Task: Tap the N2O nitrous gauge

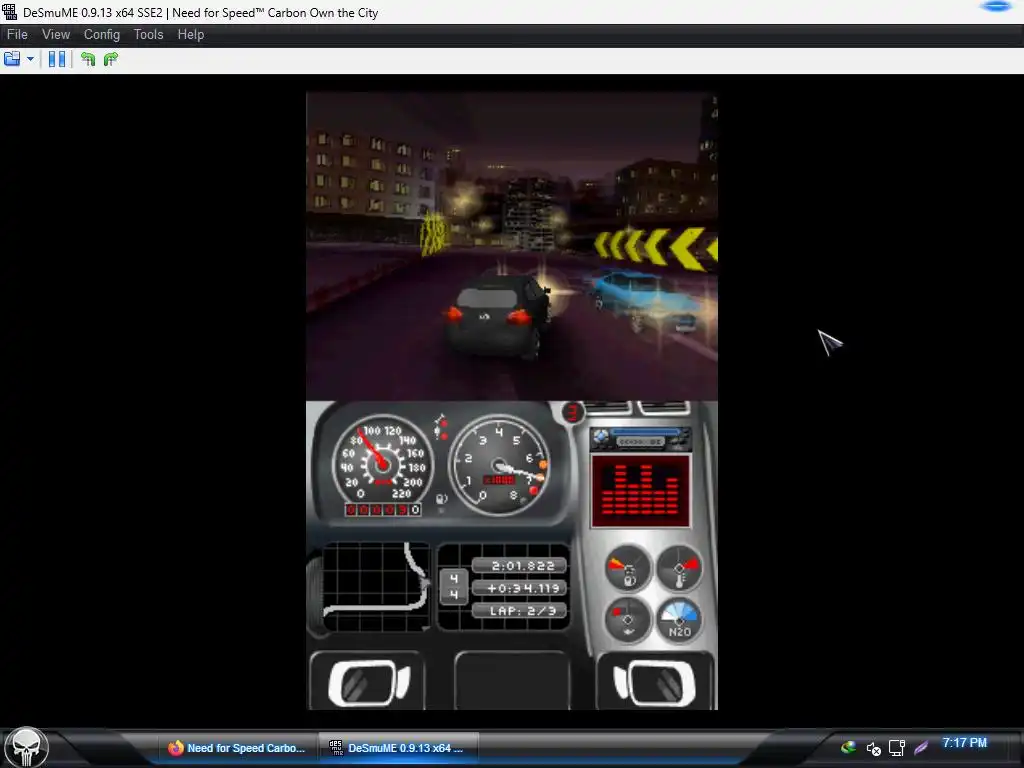Action: [679, 620]
